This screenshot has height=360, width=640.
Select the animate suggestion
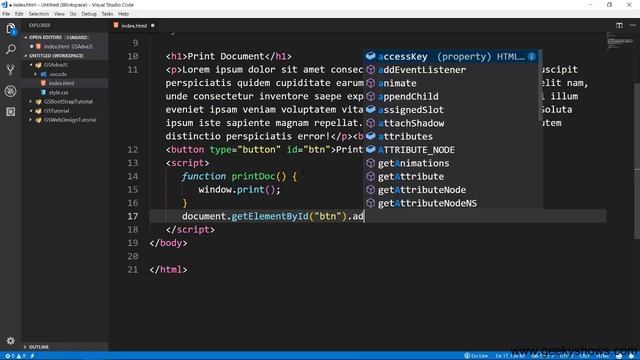coord(451,83)
